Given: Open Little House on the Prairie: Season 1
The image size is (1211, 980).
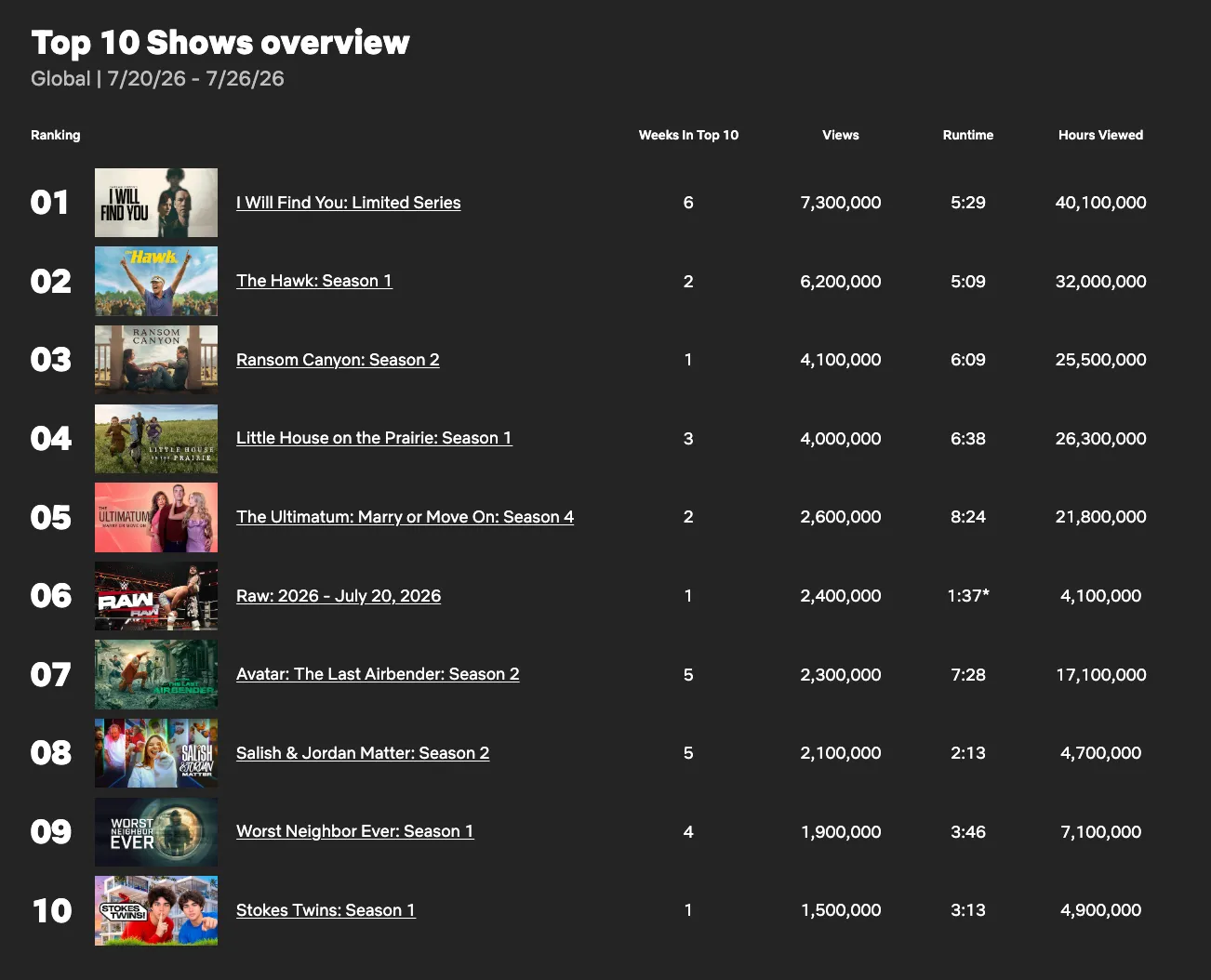Looking at the screenshot, I should tap(374, 438).
